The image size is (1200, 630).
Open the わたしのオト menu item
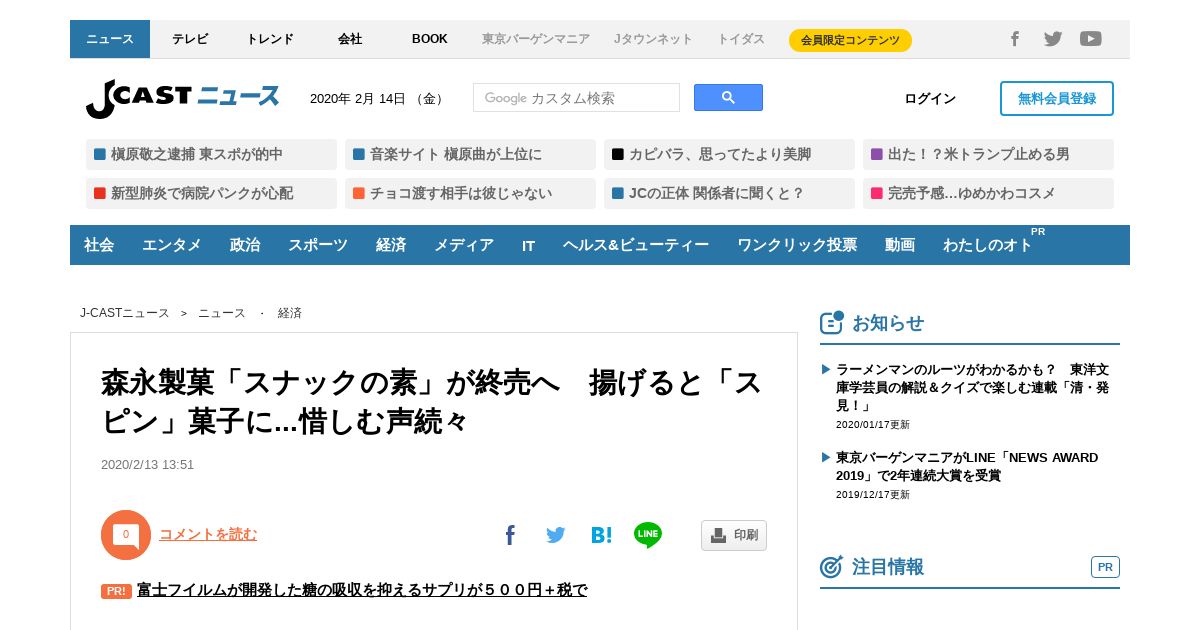(x=988, y=245)
